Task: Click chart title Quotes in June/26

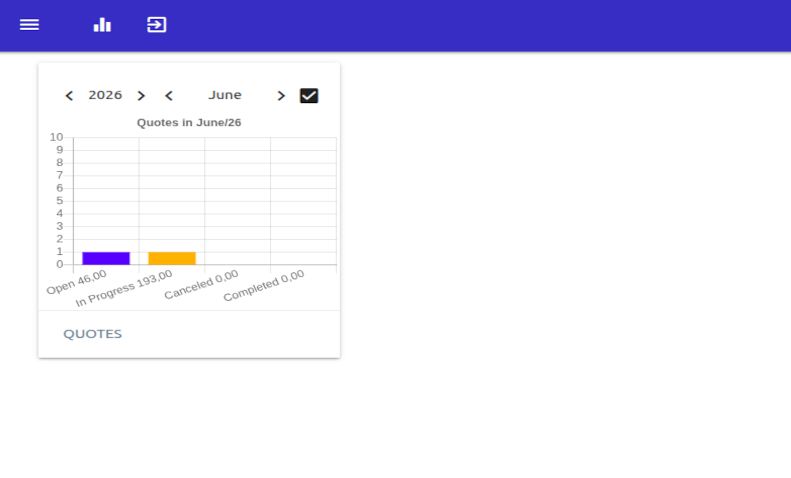Action: click(189, 123)
